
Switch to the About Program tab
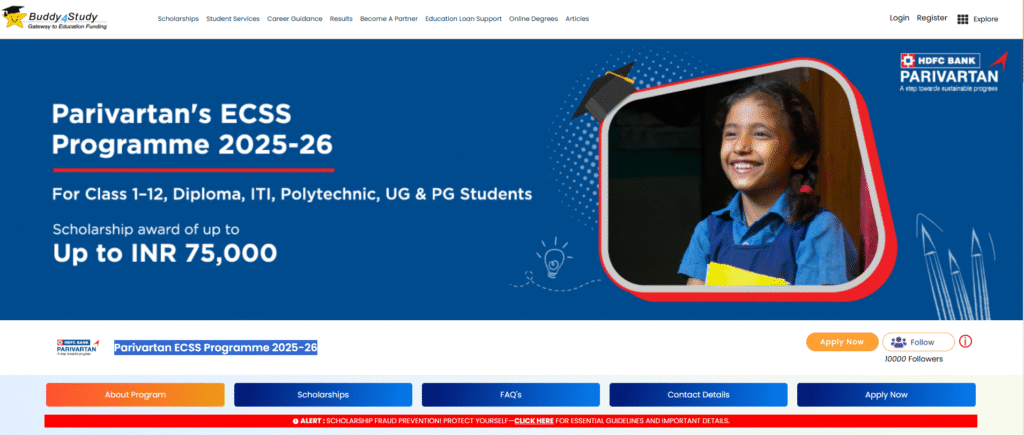pos(135,395)
